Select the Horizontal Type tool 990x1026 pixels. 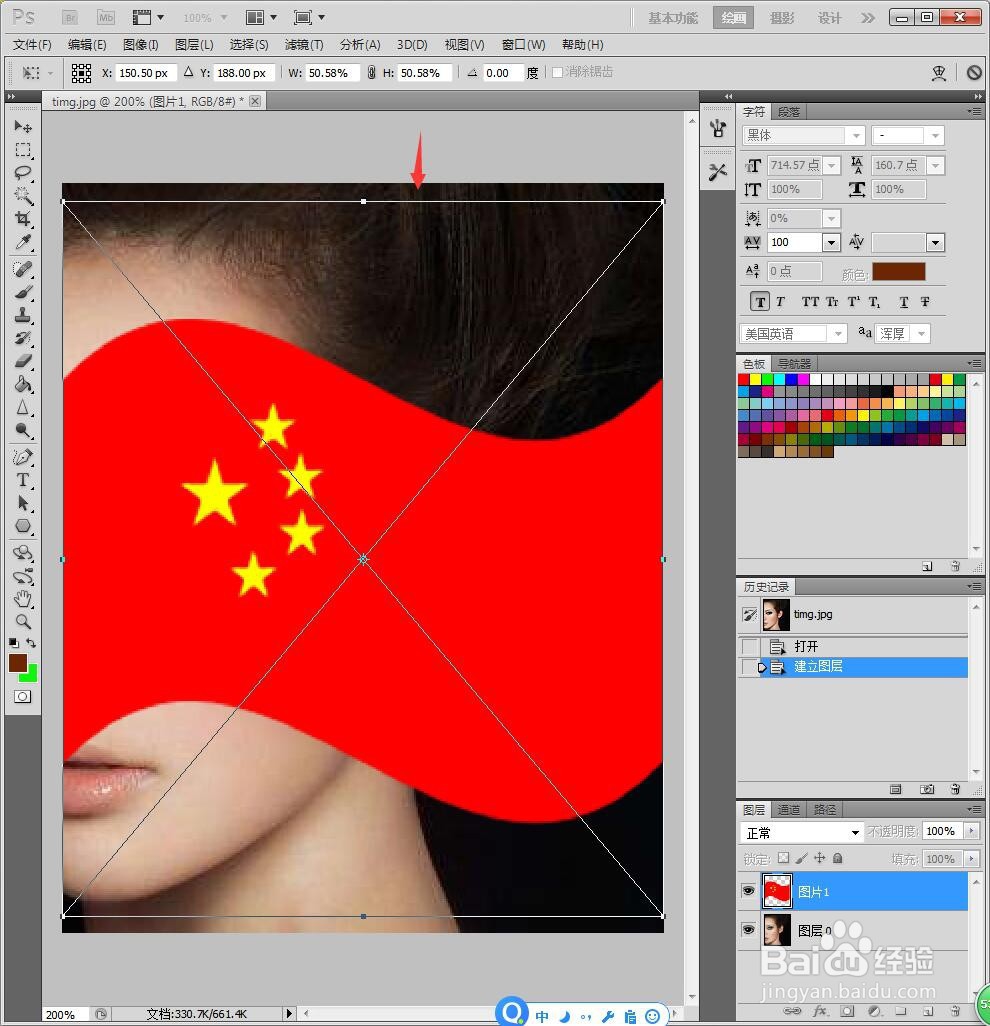(x=23, y=480)
